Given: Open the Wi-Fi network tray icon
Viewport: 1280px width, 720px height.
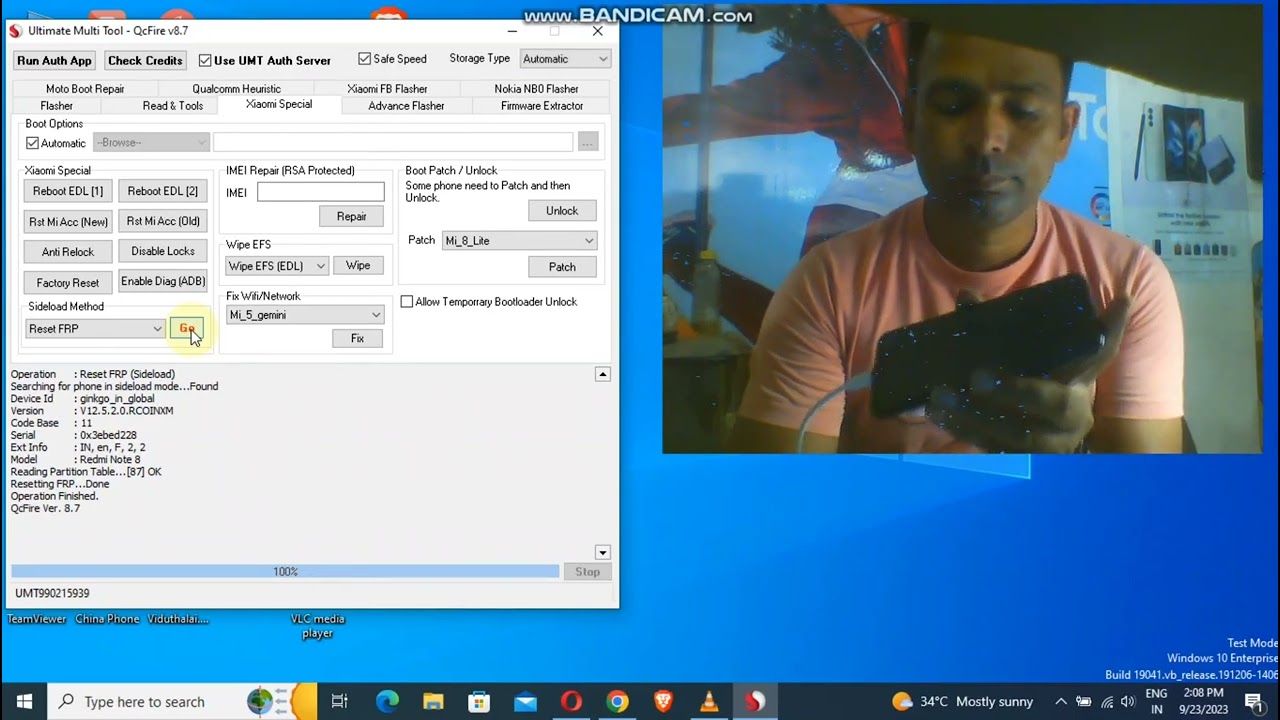Looking at the screenshot, I should point(1107,701).
